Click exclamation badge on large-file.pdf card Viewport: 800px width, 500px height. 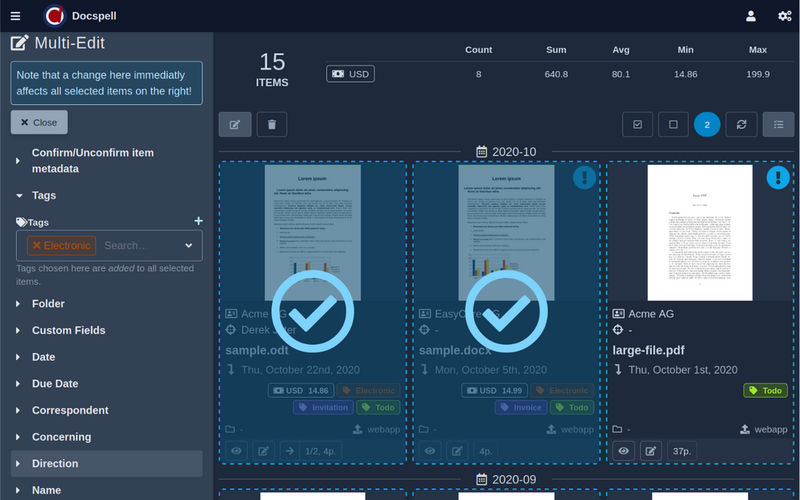click(778, 178)
